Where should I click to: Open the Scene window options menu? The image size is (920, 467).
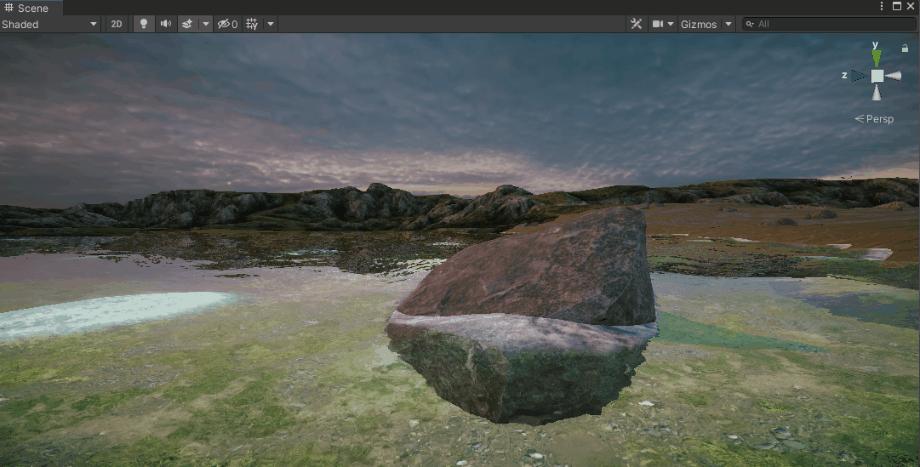pos(881,6)
